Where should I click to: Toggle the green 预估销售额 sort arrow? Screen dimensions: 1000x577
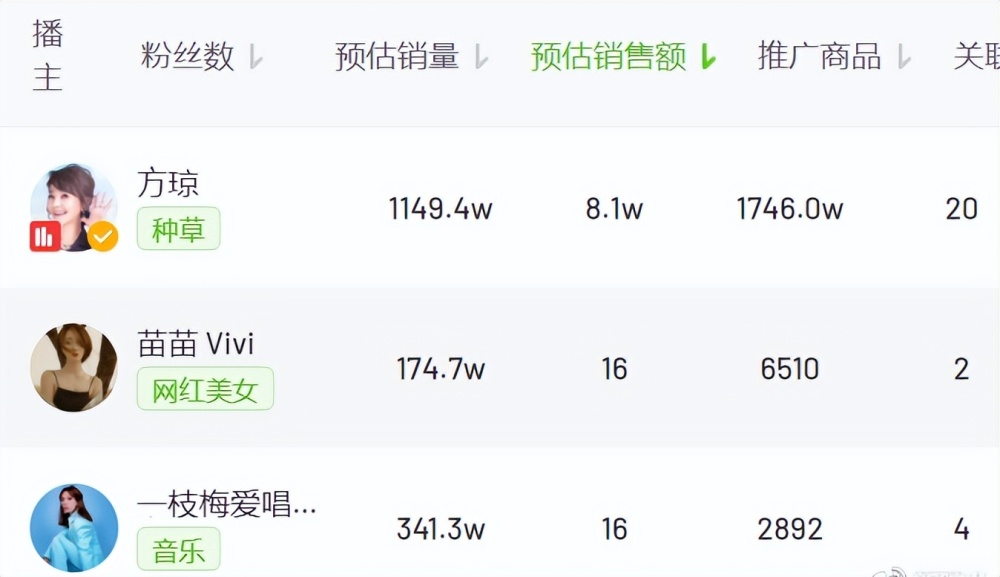[x=708, y=57]
